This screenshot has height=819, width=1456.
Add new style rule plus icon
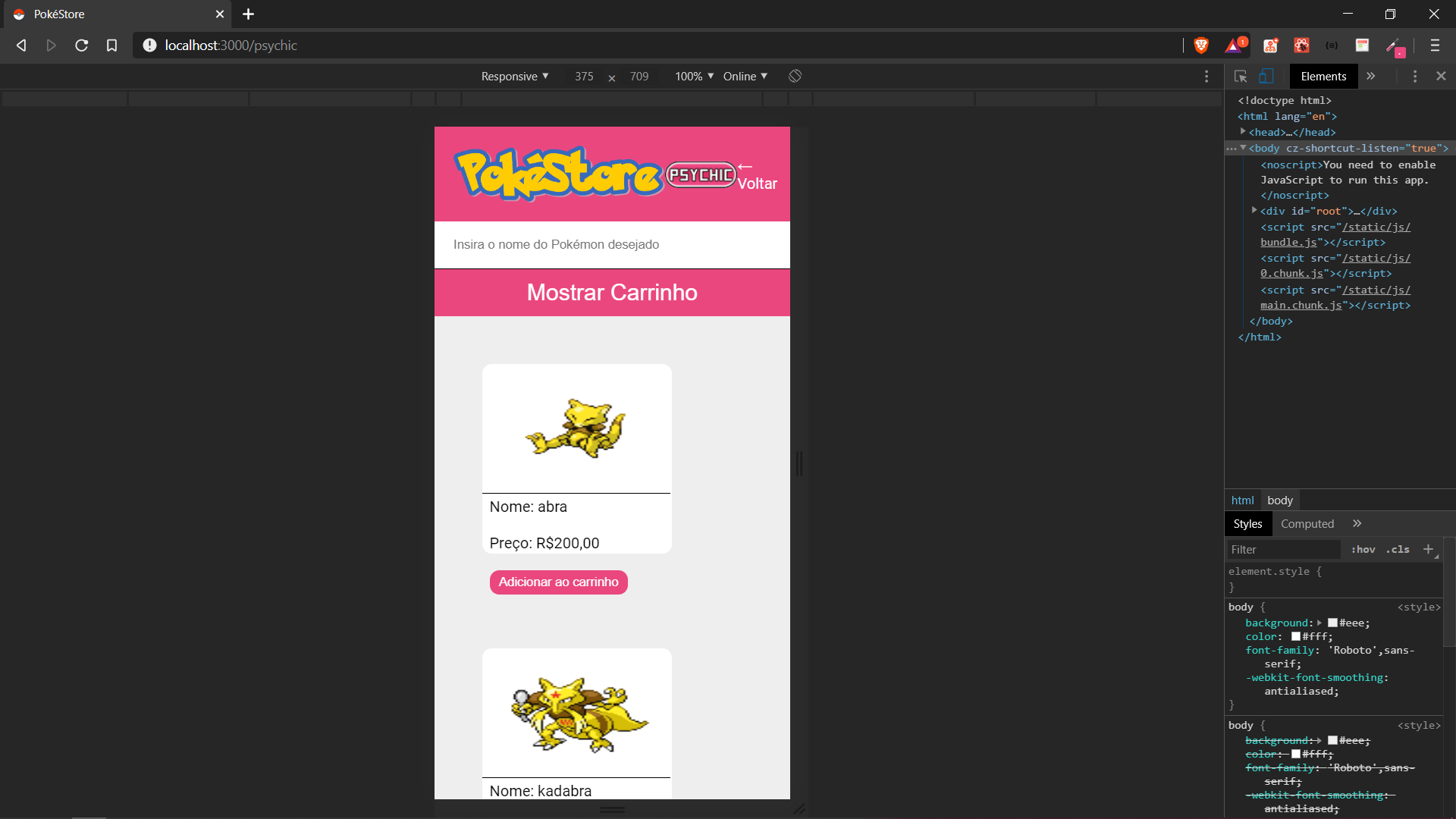pos(1429,549)
